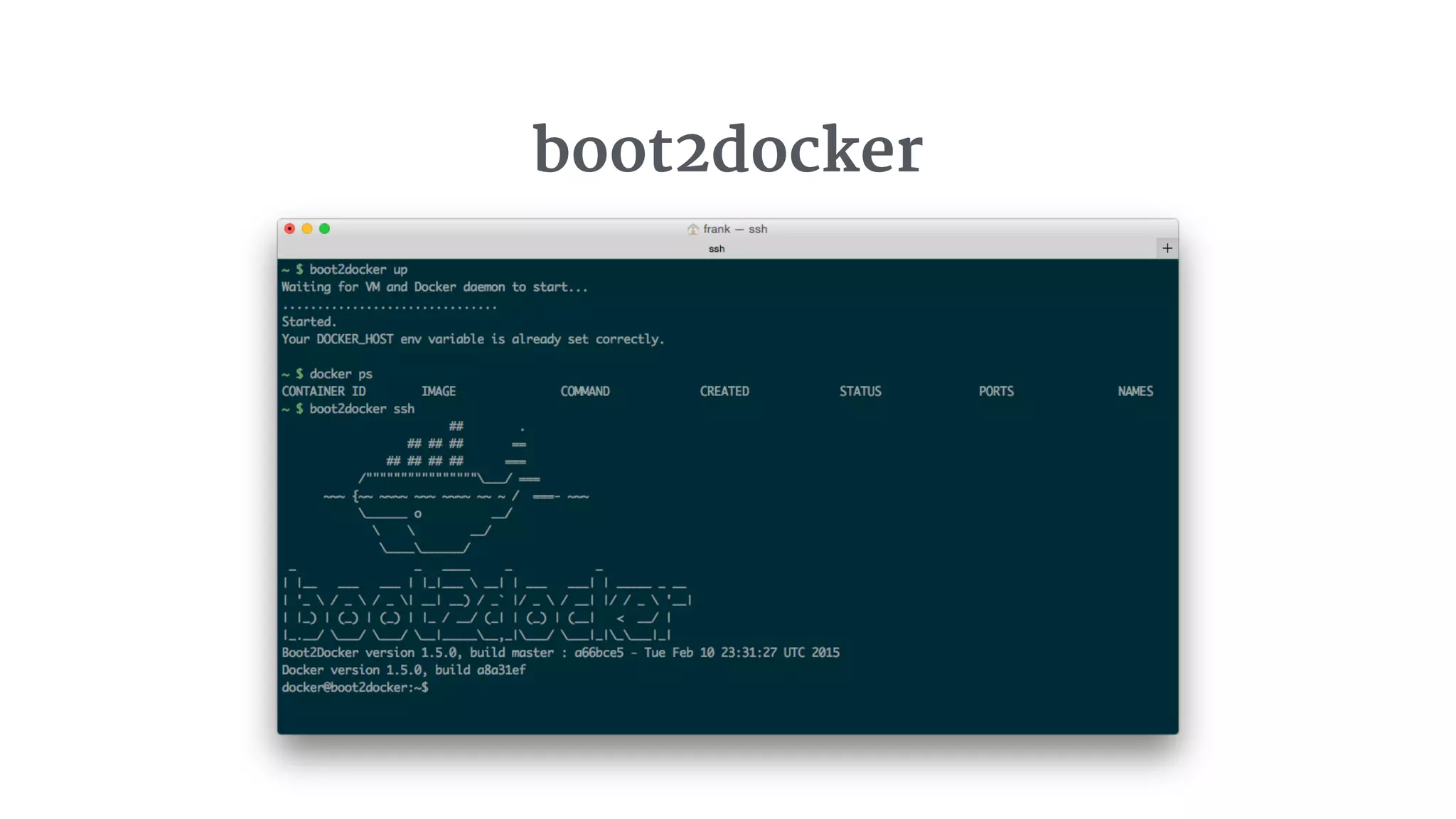Viewport: 1456px width, 819px height.
Task: Click the home folder icon in title bar
Action: point(692,229)
